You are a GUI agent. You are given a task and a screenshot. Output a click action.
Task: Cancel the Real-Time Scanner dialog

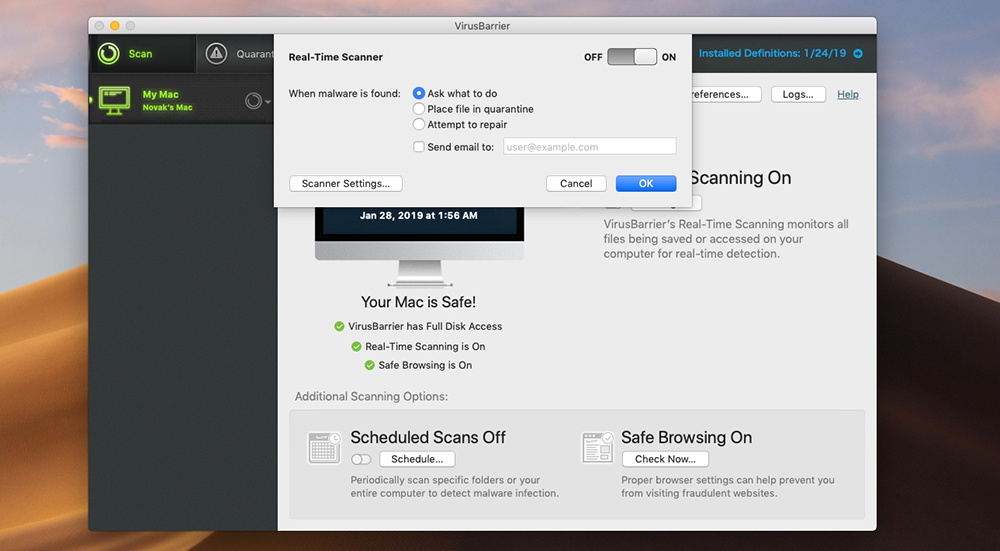[x=576, y=184]
